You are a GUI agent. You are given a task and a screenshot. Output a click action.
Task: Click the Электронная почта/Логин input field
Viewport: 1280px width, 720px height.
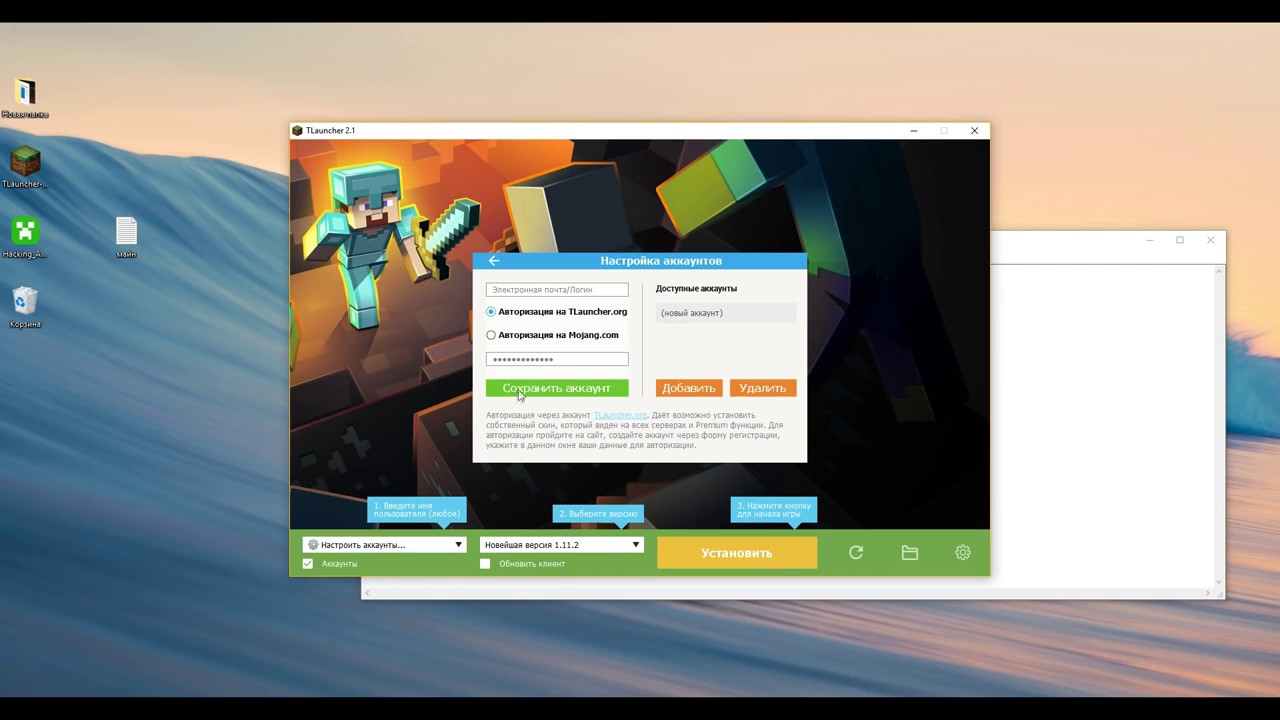(557, 290)
